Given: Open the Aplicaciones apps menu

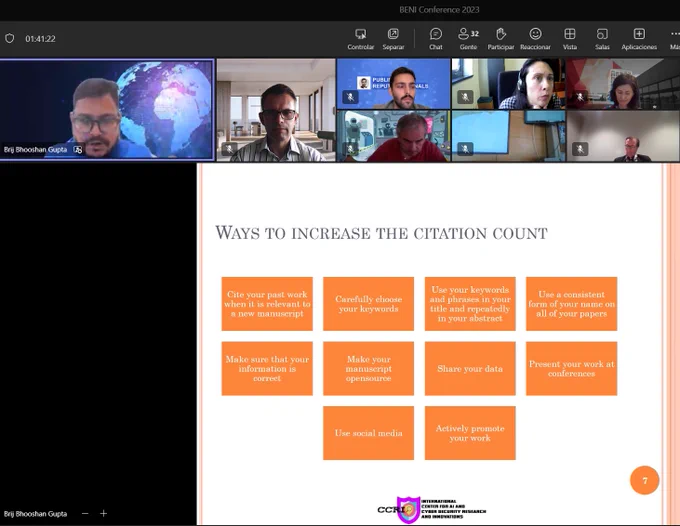Looking at the screenshot, I should (639, 39).
